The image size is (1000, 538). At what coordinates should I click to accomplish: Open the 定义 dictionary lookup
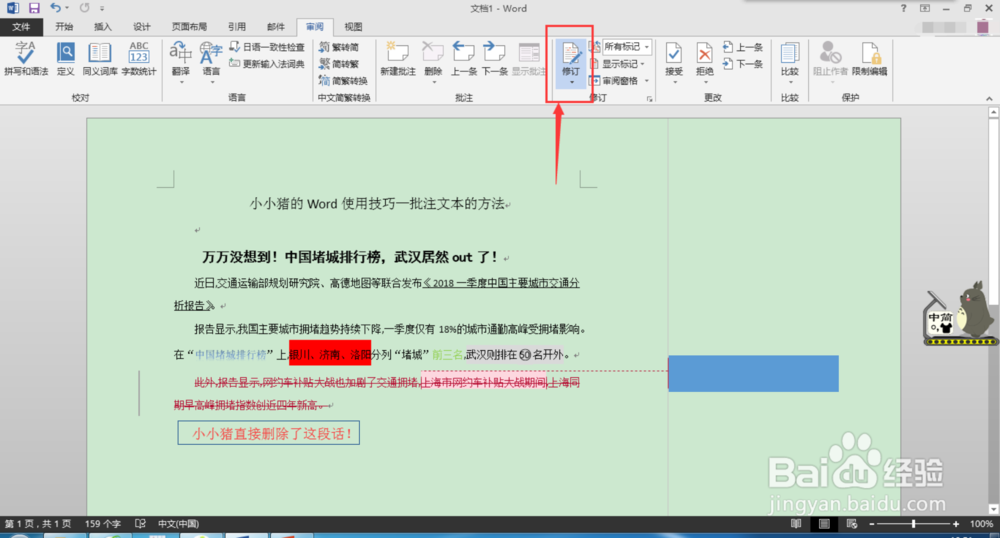[66, 59]
